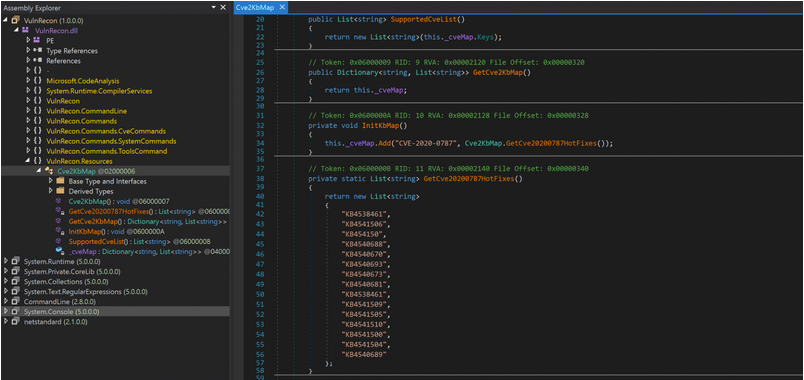This screenshot has height=380, width=804.
Task: Click the Microsoft.CodeAnalysis namespace braces icon
Action: [37, 81]
